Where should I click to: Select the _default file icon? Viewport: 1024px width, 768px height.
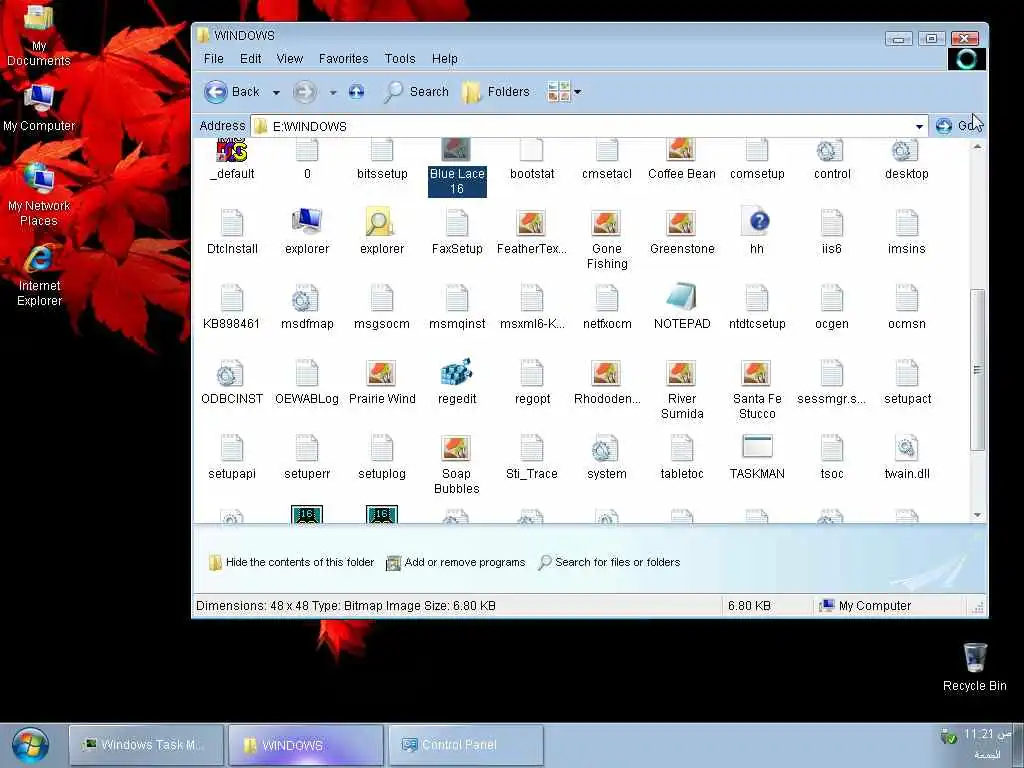pyautogui.click(x=232, y=160)
